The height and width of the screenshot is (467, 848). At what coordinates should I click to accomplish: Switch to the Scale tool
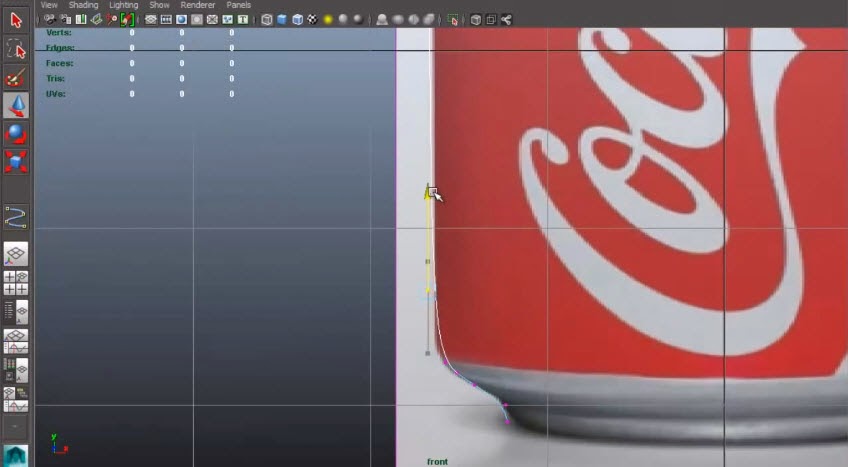coord(16,162)
